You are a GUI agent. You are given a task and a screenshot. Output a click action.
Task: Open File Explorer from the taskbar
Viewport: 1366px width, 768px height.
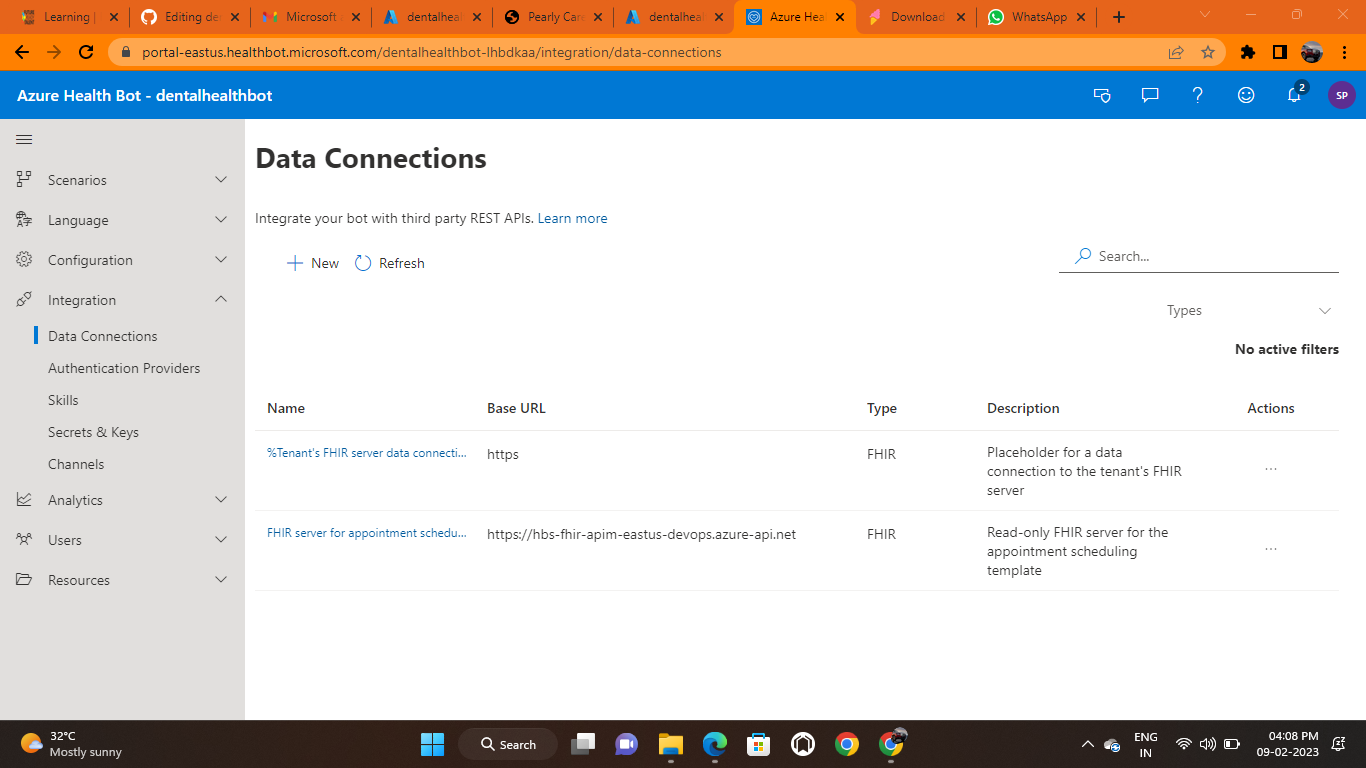tap(670, 744)
